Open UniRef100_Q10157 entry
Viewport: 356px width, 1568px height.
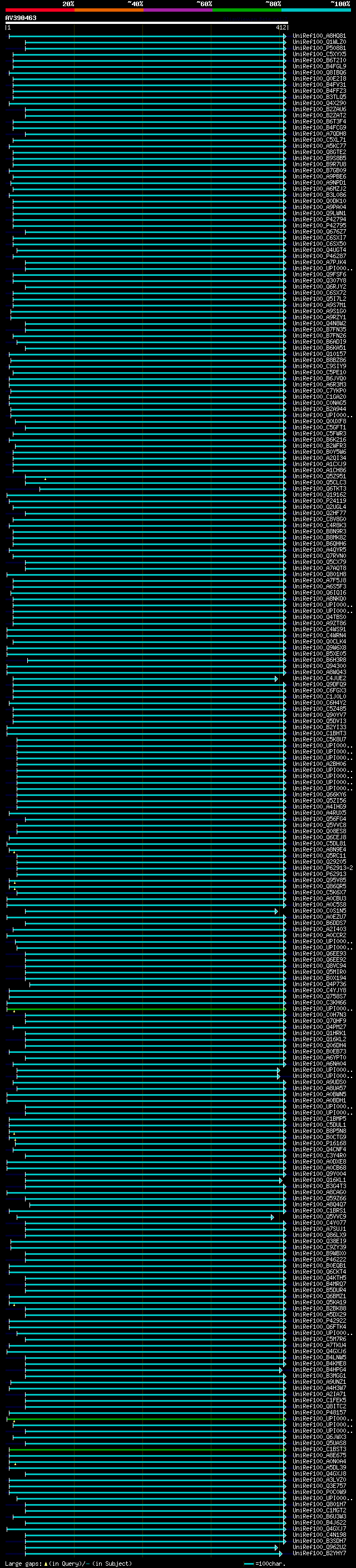pos(319,354)
